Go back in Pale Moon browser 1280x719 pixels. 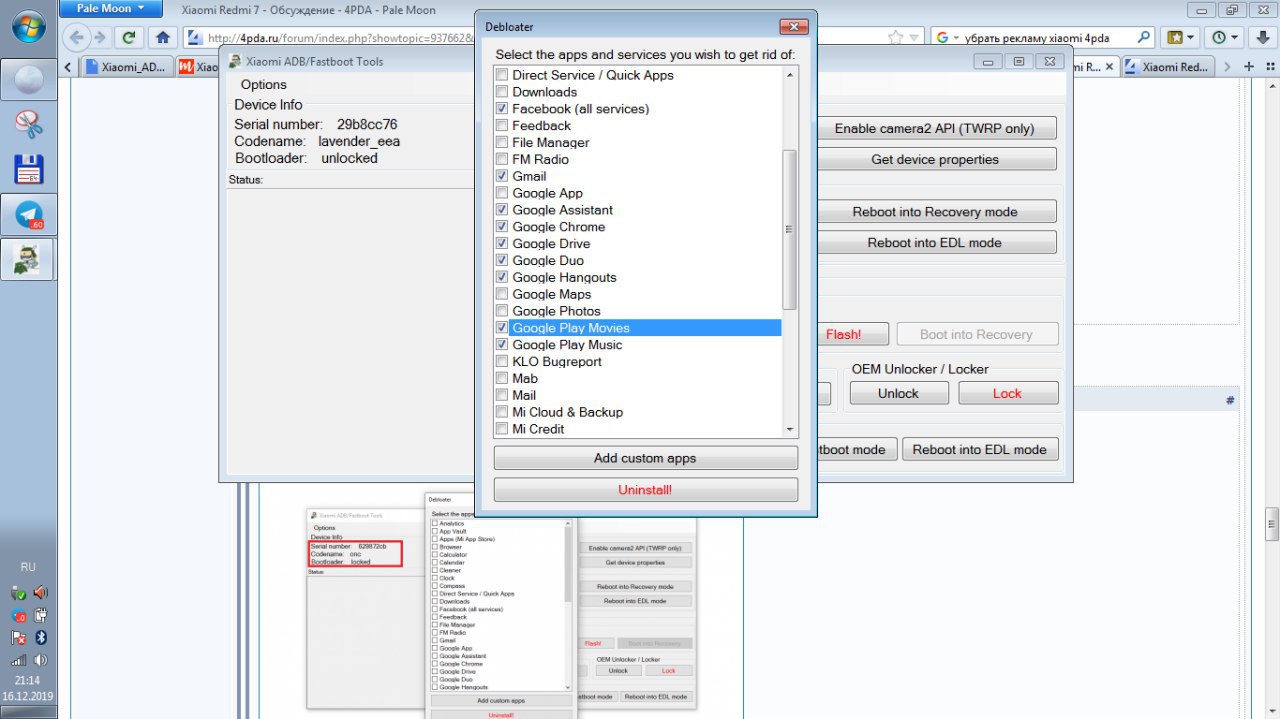coord(78,38)
